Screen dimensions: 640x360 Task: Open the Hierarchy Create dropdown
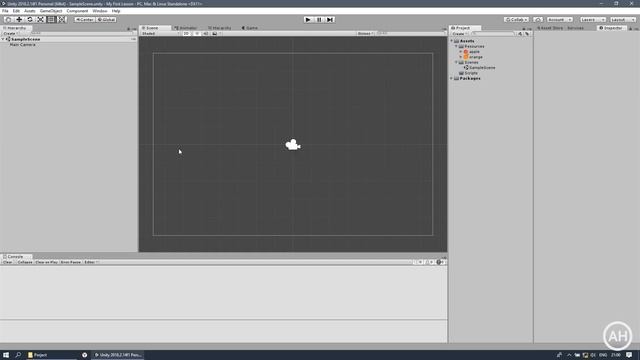tap(10, 33)
